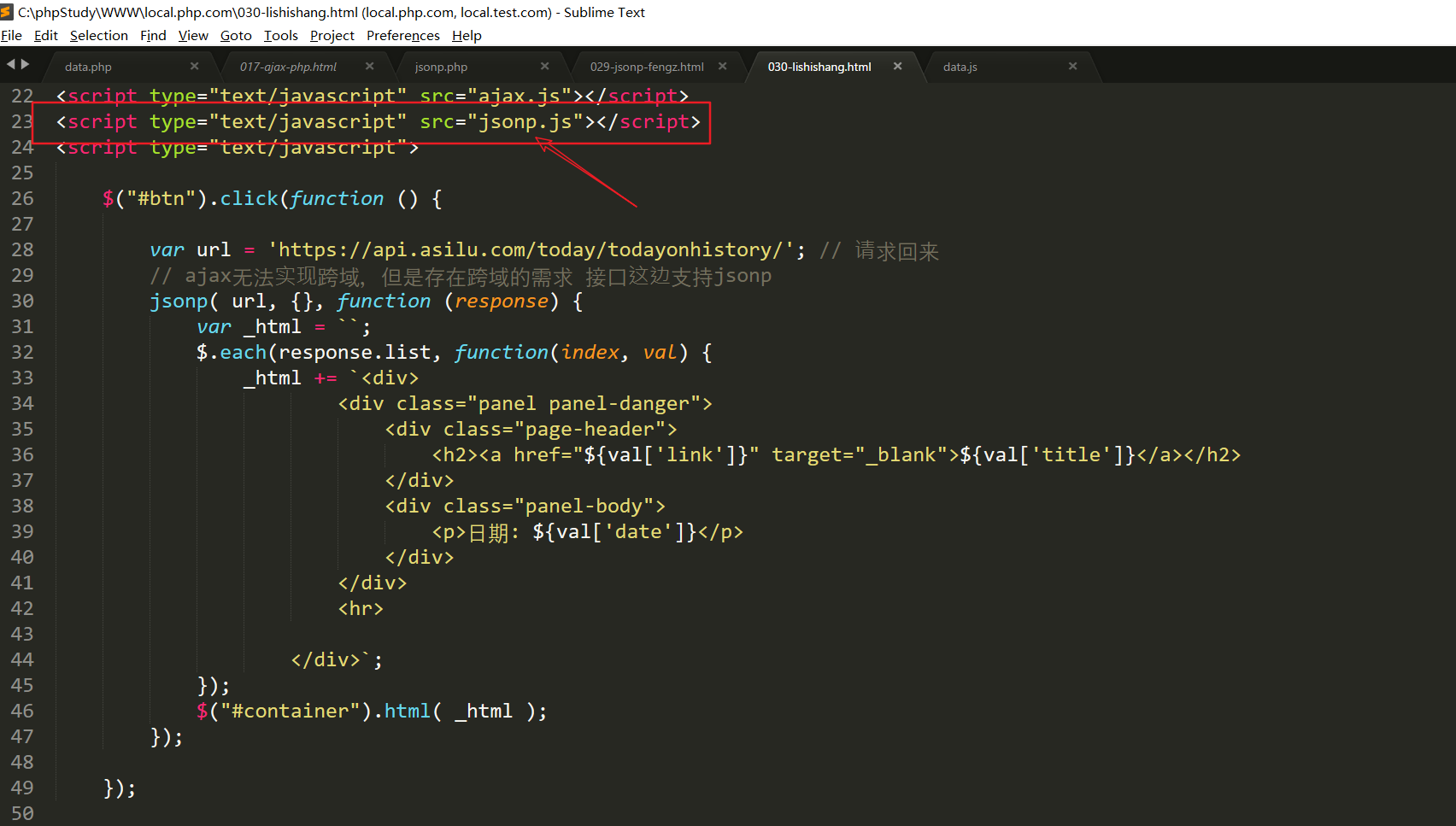Open the File menu
The height and width of the screenshot is (826, 1456).
click(x=12, y=35)
